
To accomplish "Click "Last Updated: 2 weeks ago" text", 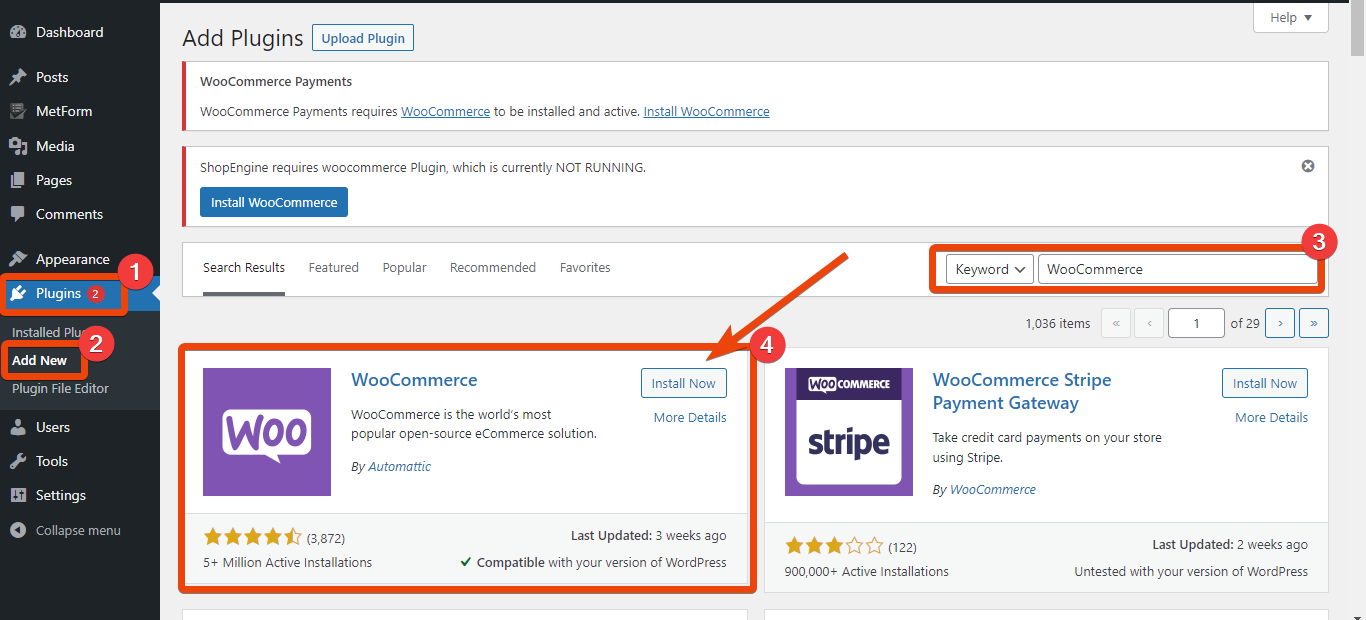I will [x=1230, y=545].
